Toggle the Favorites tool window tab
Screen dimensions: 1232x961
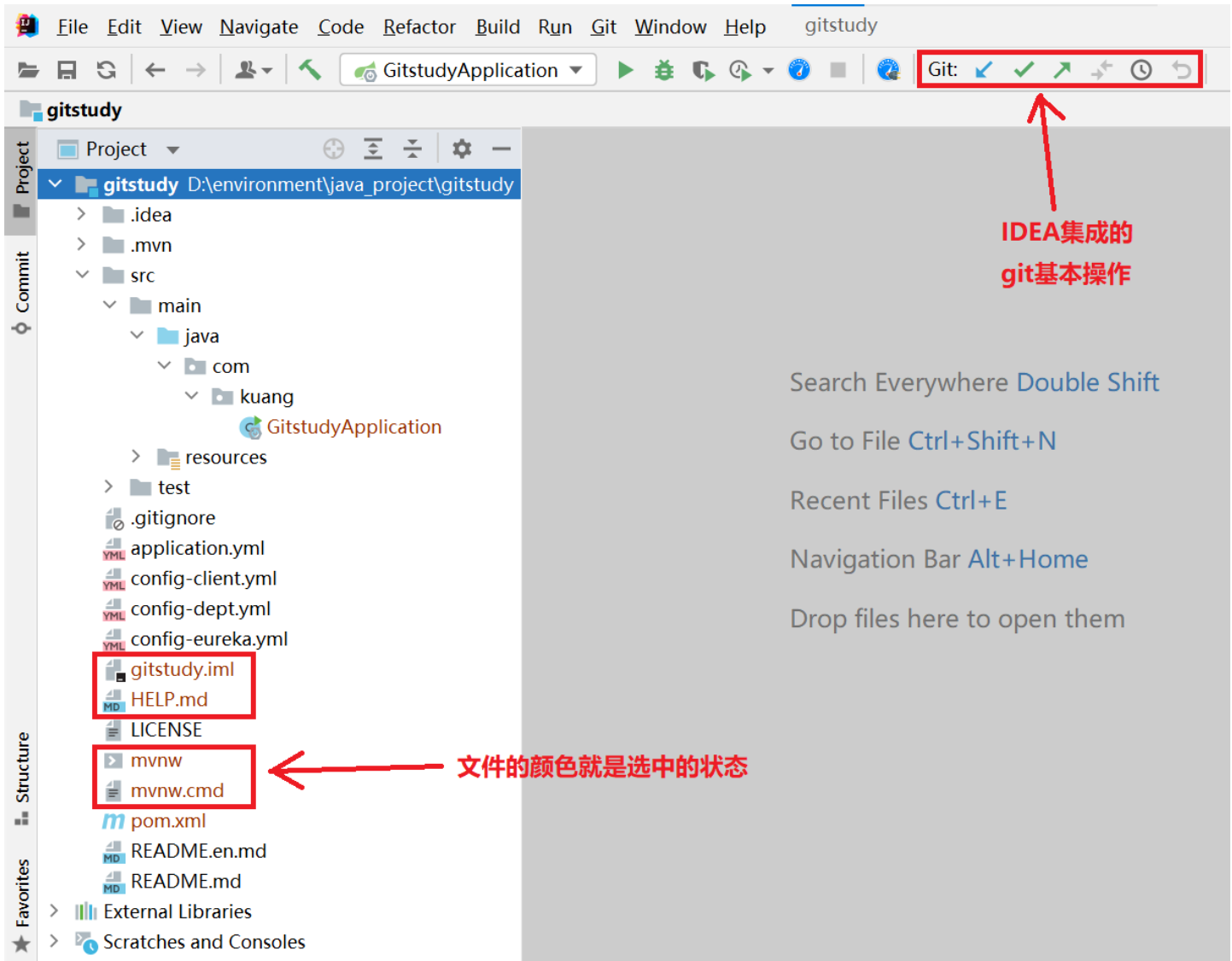tap(21, 905)
